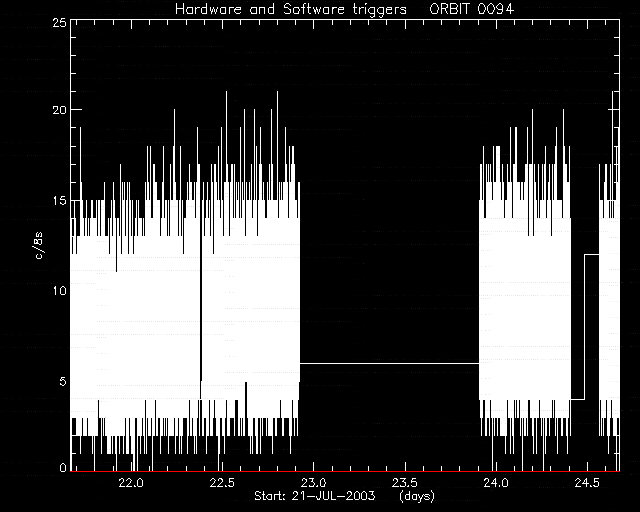
Task: Click the horizontal flat line in the data gap
Action: 389,363
